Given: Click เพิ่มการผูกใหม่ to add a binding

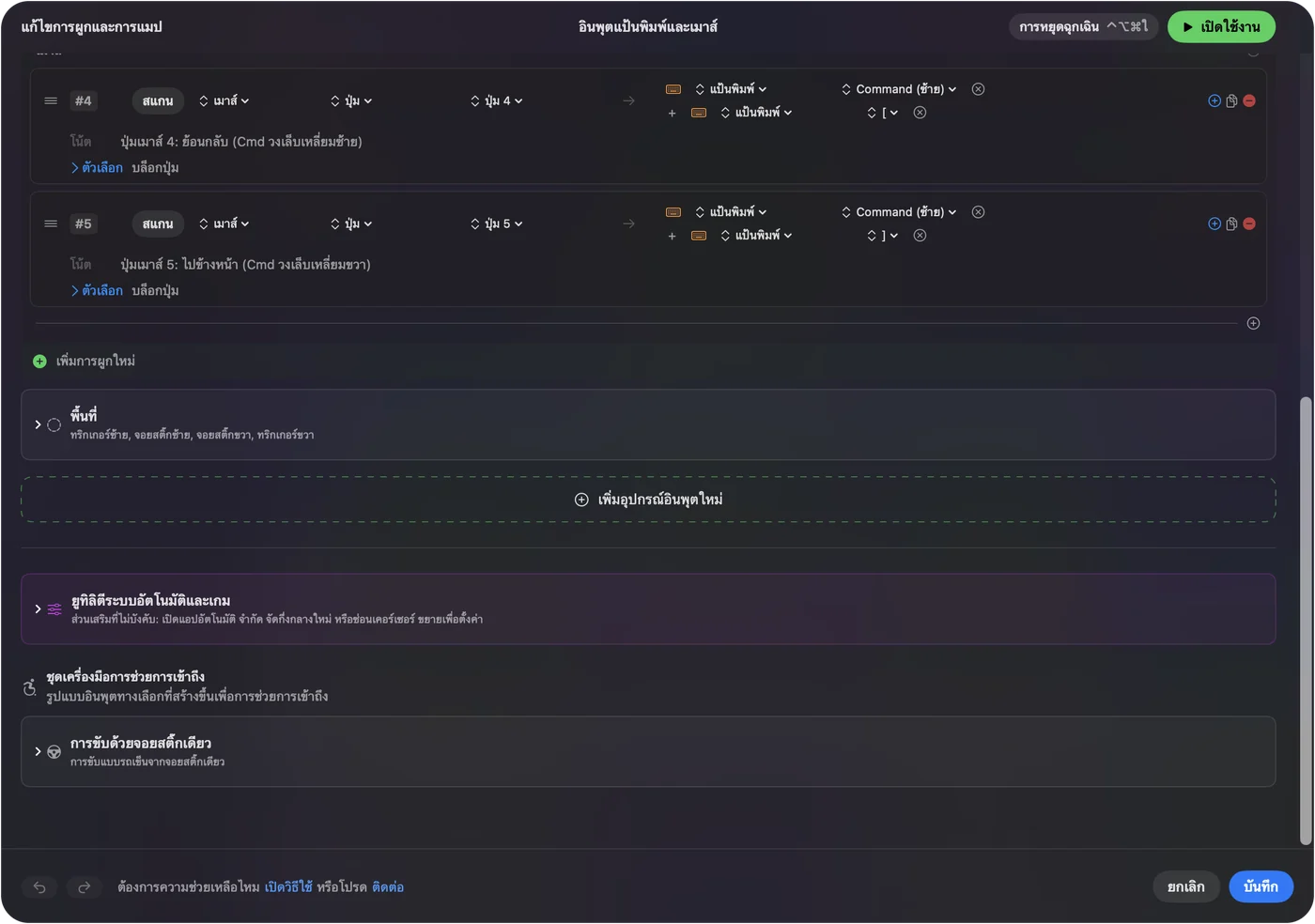Looking at the screenshot, I should [85, 362].
